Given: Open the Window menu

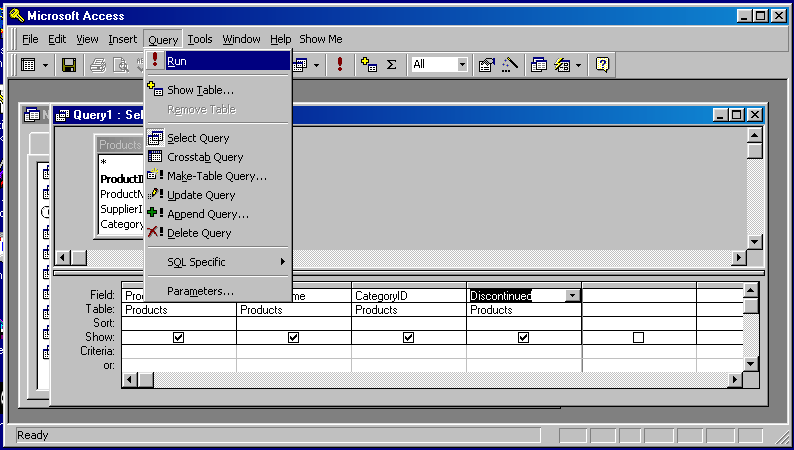Looking at the screenshot, I should click(241, 39).
